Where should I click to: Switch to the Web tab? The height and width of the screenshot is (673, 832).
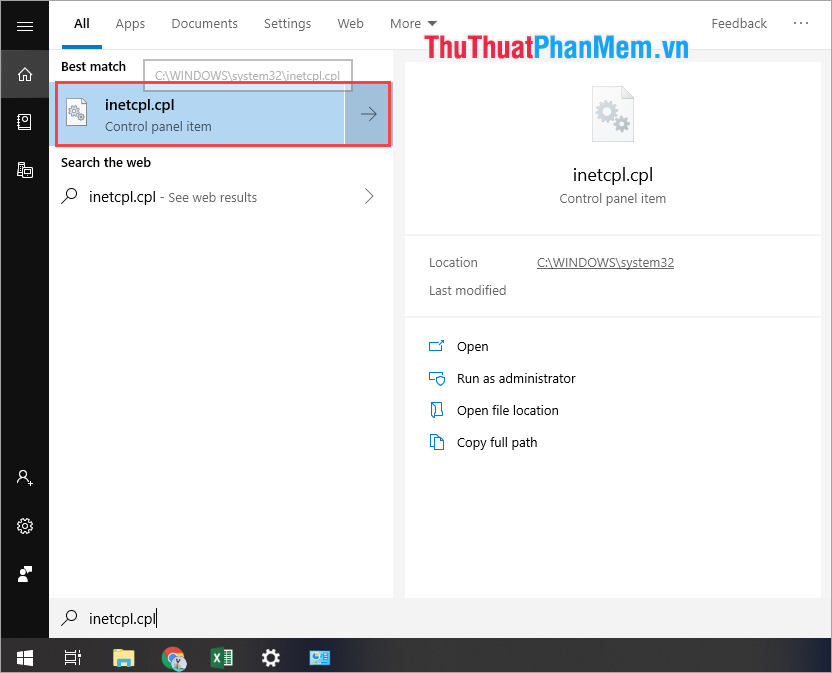click(350, 23)
